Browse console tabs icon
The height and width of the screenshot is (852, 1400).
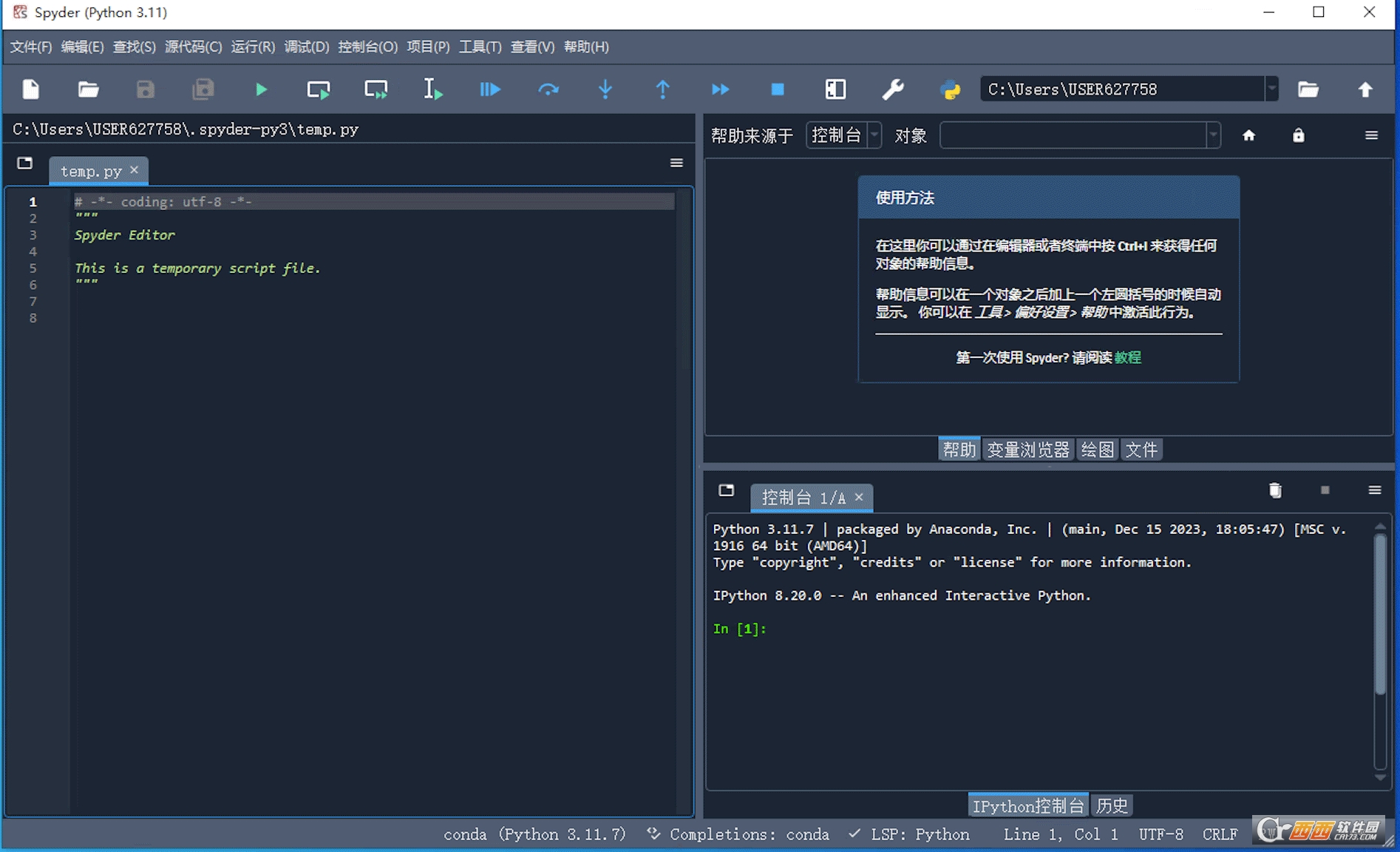point(727,490)
